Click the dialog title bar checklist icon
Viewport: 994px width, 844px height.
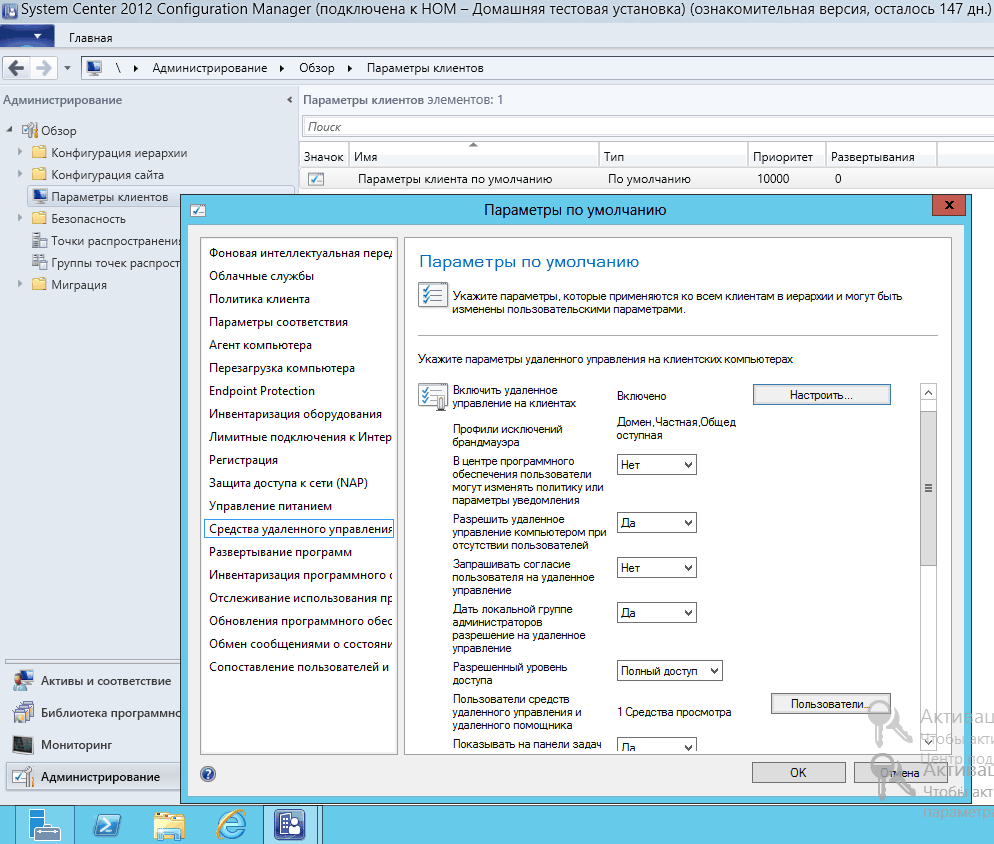coord(198,210)
